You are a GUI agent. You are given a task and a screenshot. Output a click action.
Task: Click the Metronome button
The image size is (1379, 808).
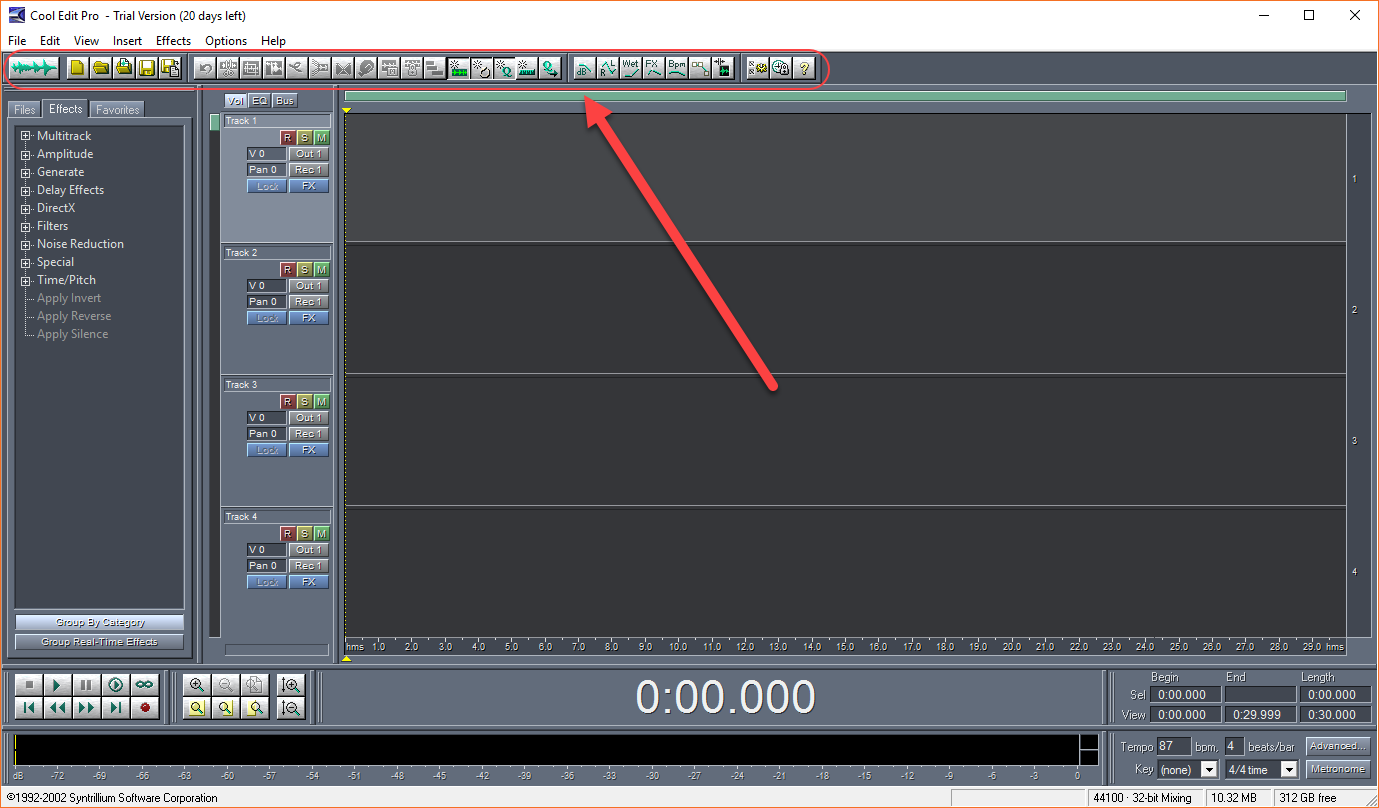(x=1338, y=769)
